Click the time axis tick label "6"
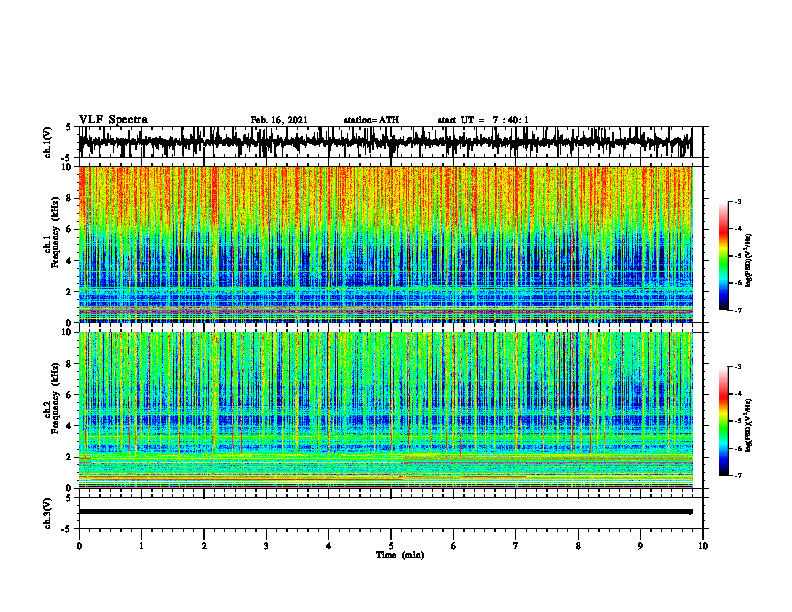This screenshot has width=792, height=612. click(454, 546)
